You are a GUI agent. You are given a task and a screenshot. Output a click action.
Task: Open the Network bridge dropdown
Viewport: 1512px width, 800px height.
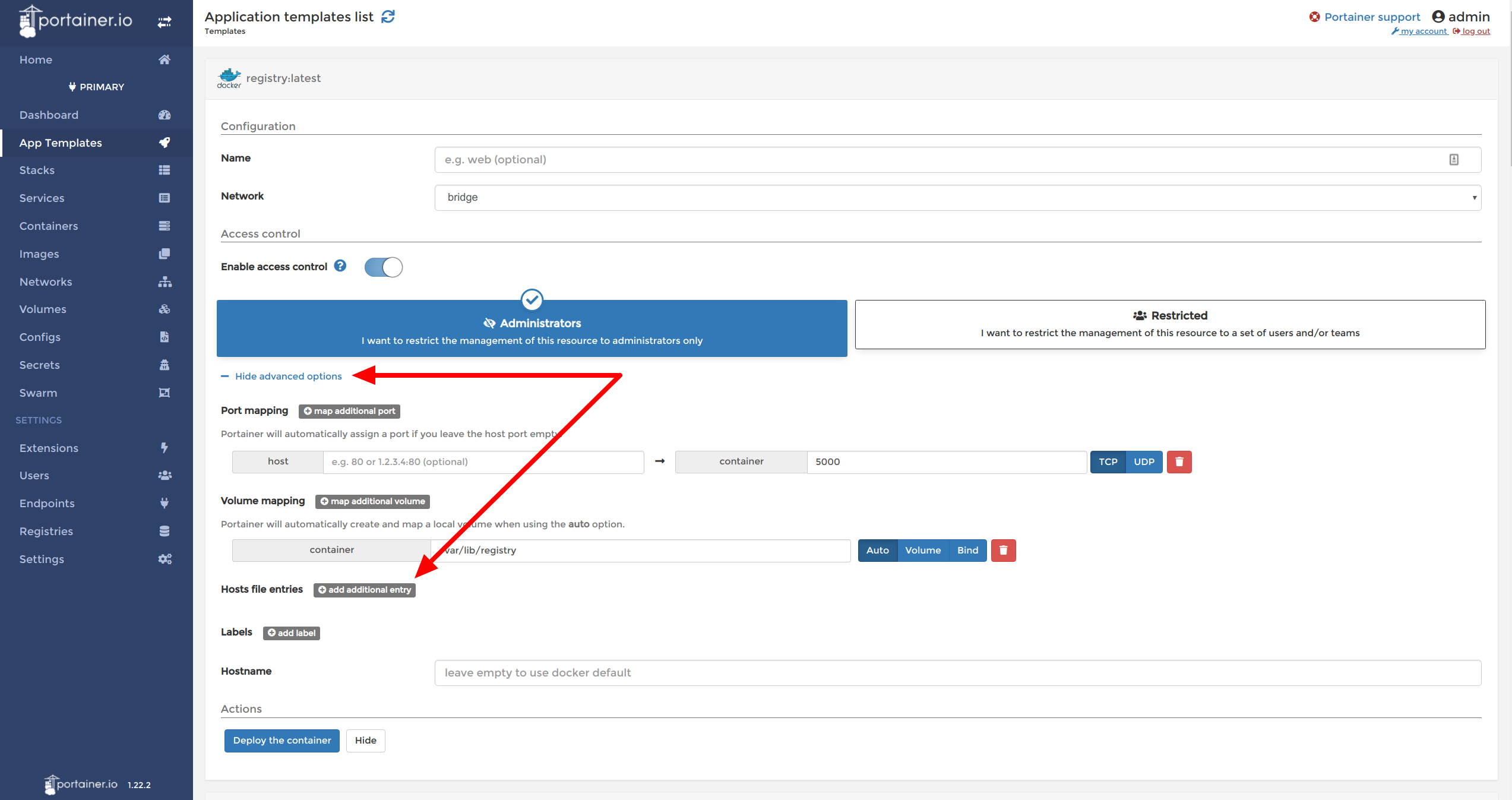[x=957, y=197]
